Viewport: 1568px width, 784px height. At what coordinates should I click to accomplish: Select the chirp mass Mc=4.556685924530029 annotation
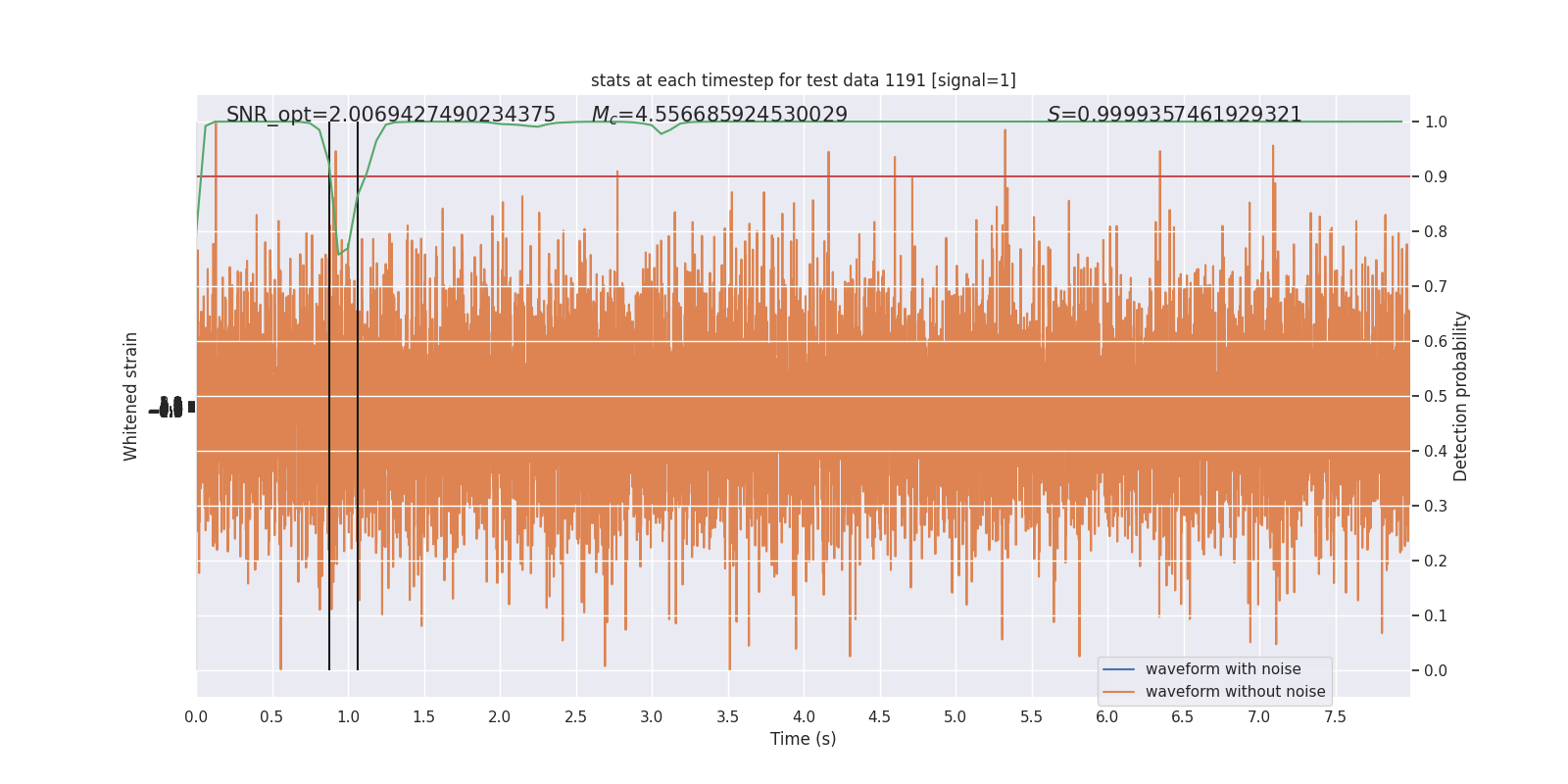point(719,115)
